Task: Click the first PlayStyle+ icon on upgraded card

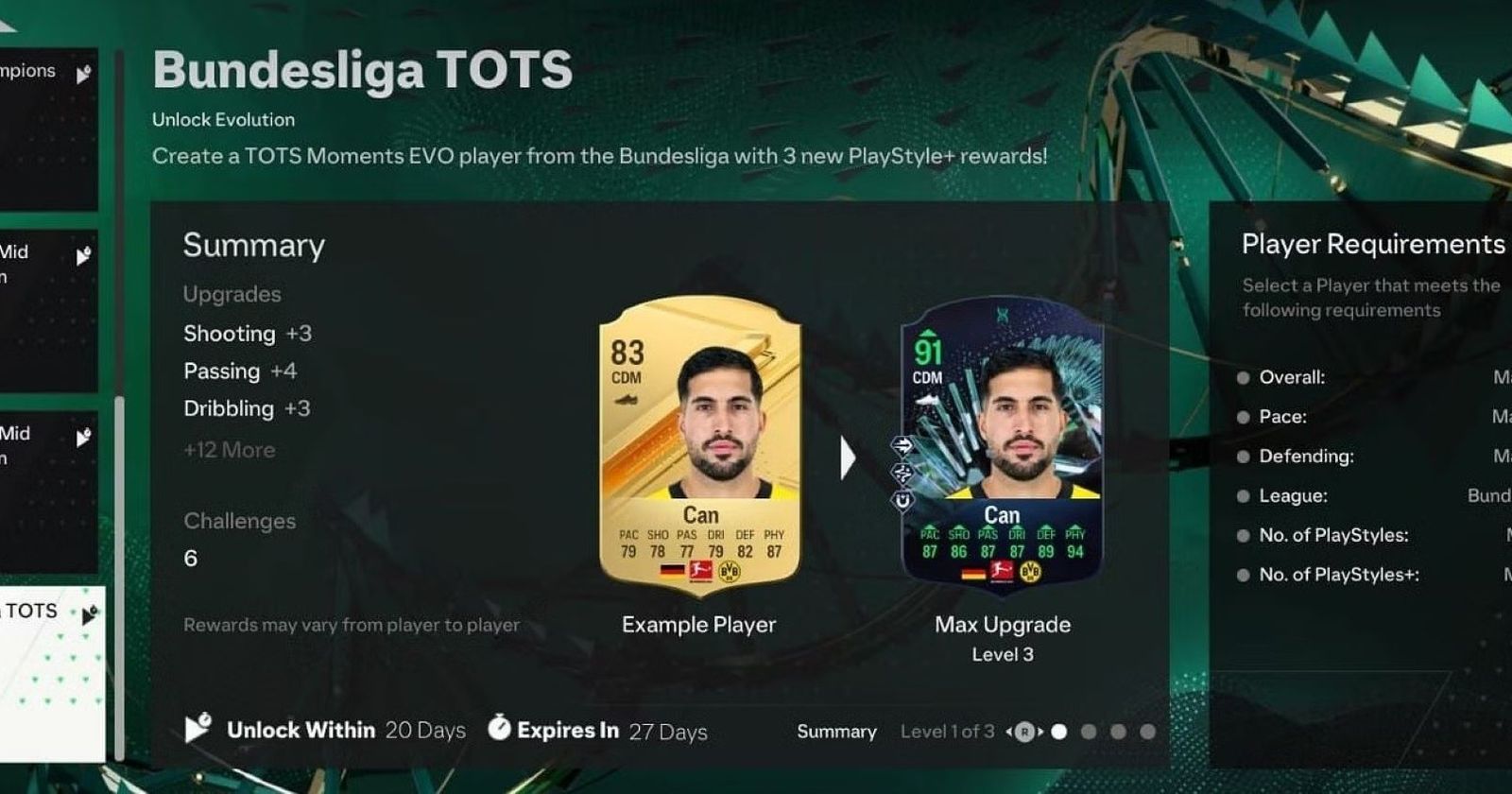Action: pos(902,445)
